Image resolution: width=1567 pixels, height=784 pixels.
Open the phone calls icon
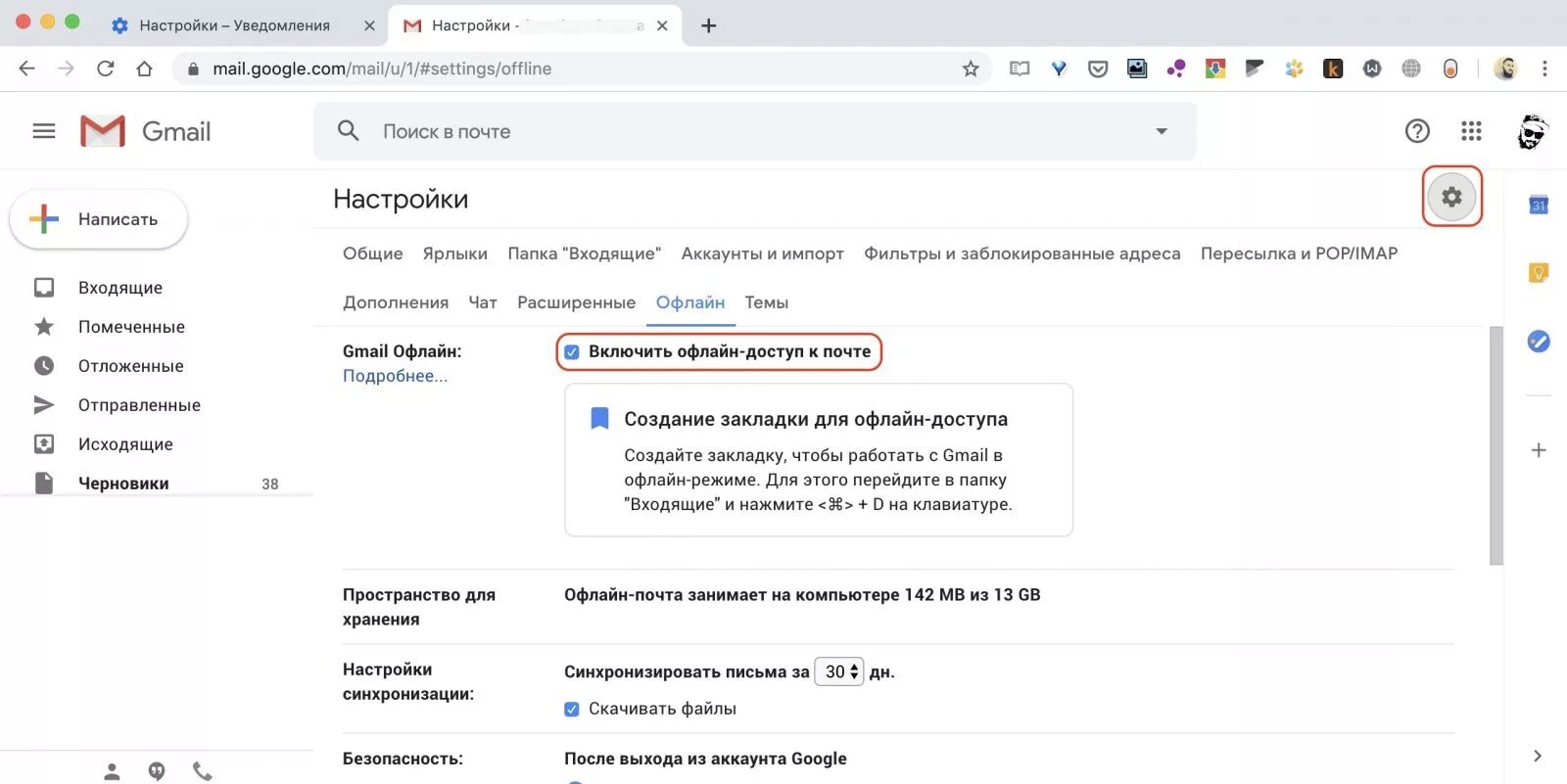click(x=203, y=771)
